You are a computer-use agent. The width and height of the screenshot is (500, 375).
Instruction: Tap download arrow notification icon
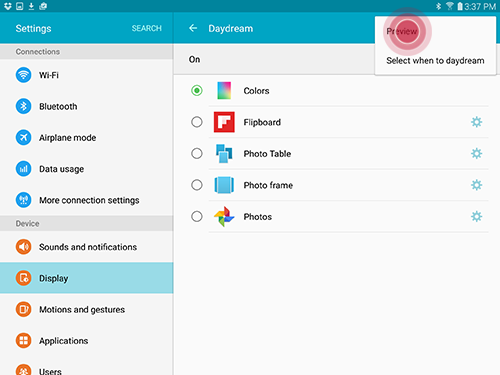[31, 6]
